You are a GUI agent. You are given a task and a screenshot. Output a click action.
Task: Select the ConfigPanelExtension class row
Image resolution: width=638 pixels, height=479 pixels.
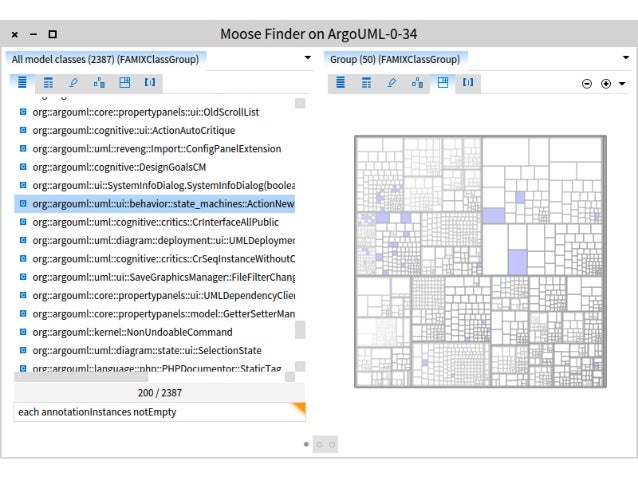(x=155, y=149)
